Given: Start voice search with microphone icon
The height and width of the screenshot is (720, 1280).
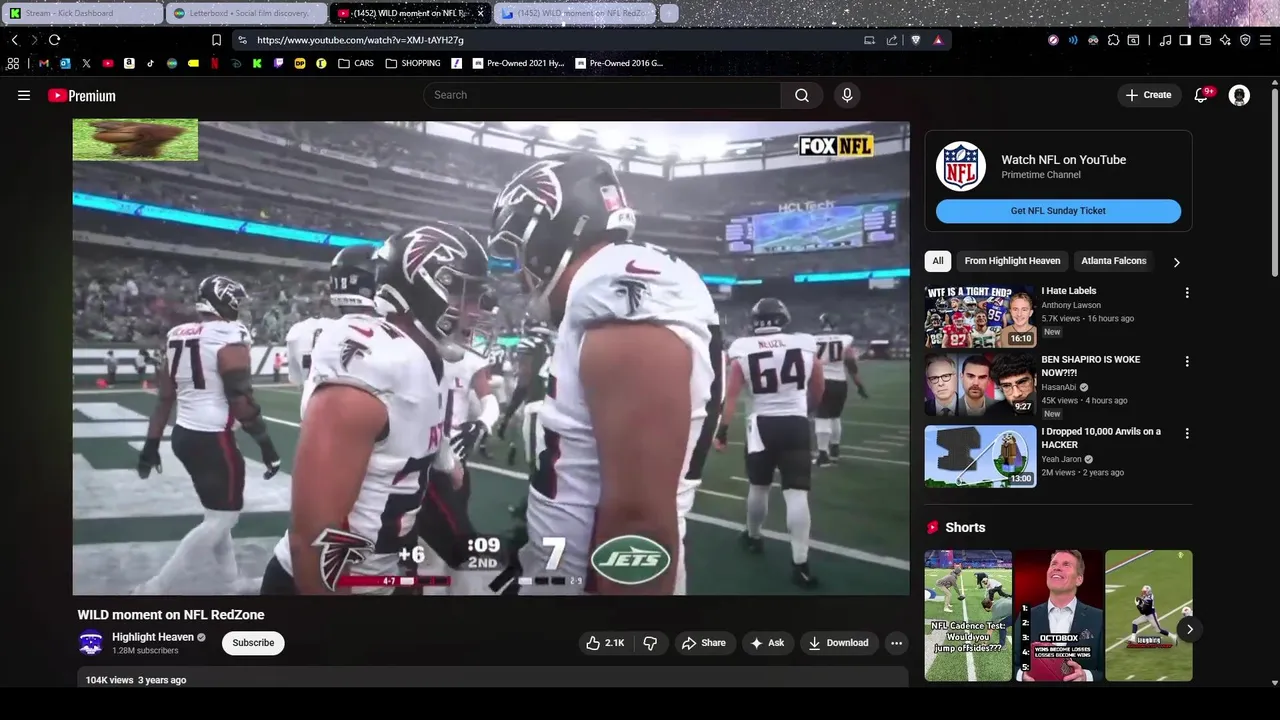Looking at the screenshot, I should [847, 95].
